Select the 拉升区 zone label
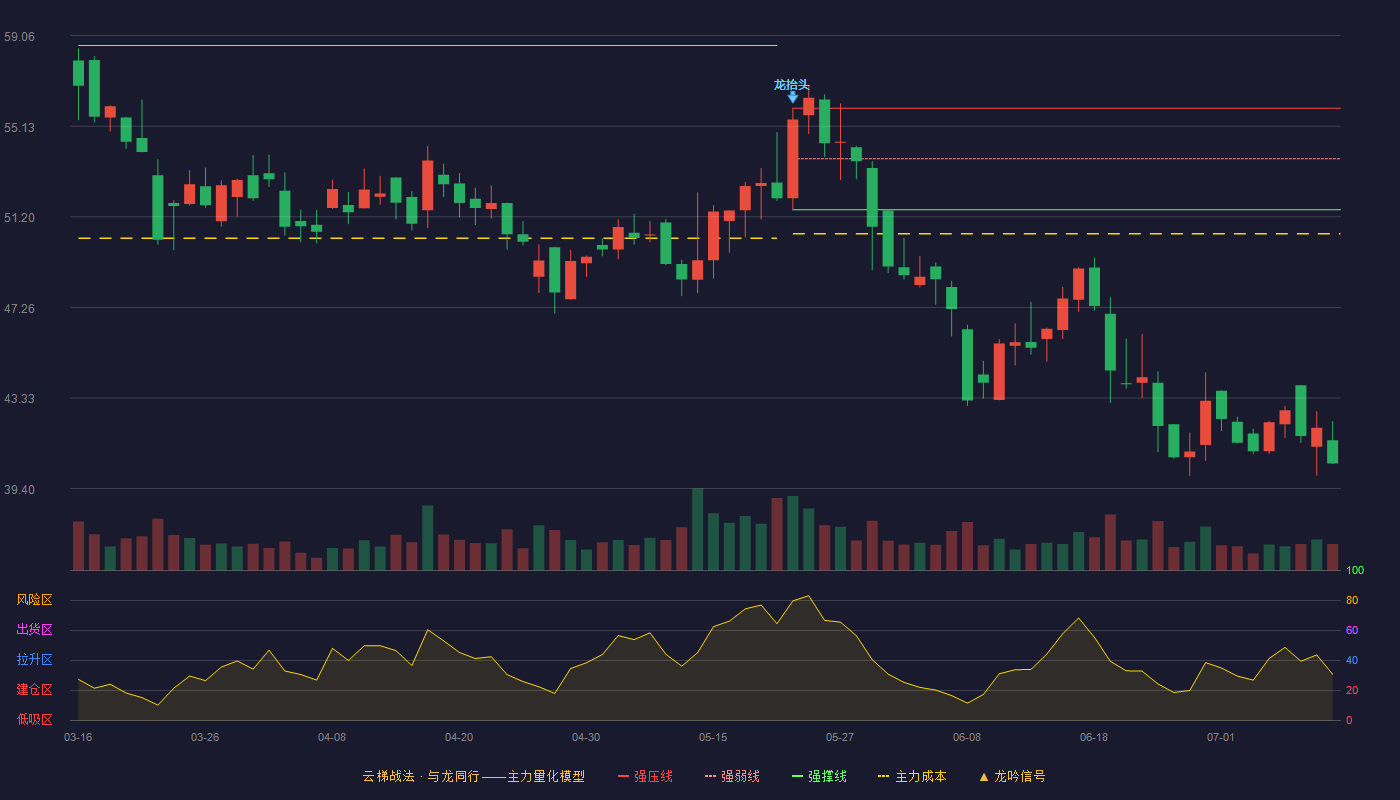The height and width of the screenshot is (800, 1400). 35,660
